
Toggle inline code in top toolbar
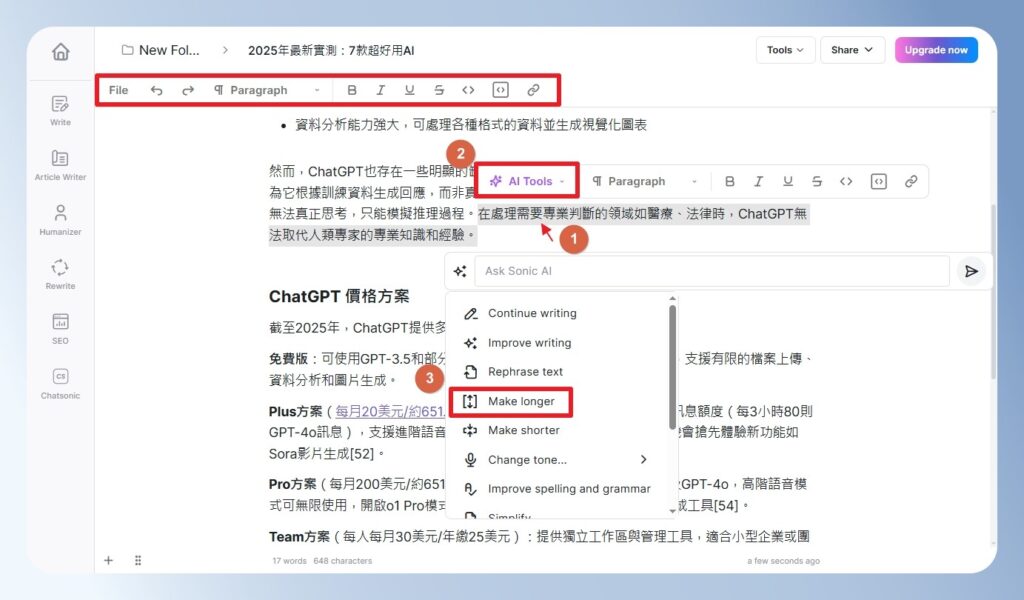click(x=468, y=90)
